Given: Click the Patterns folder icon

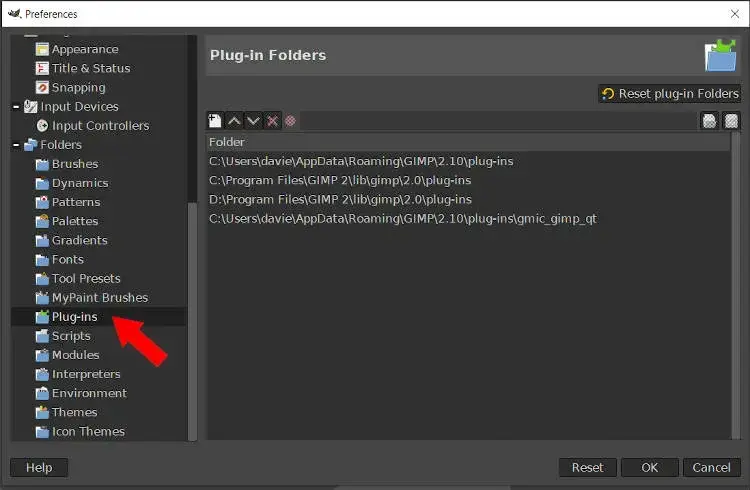Looking at the screenshot, I should (42, 202).
